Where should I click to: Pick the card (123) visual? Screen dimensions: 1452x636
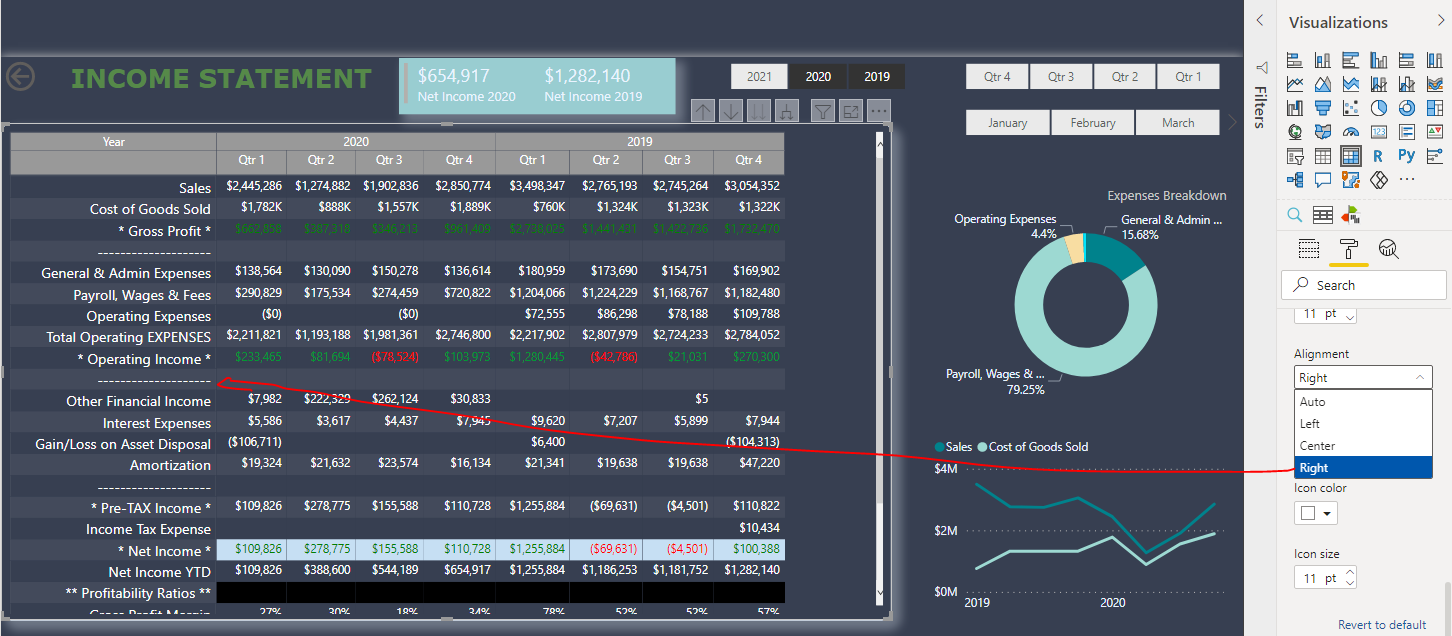1379,132
